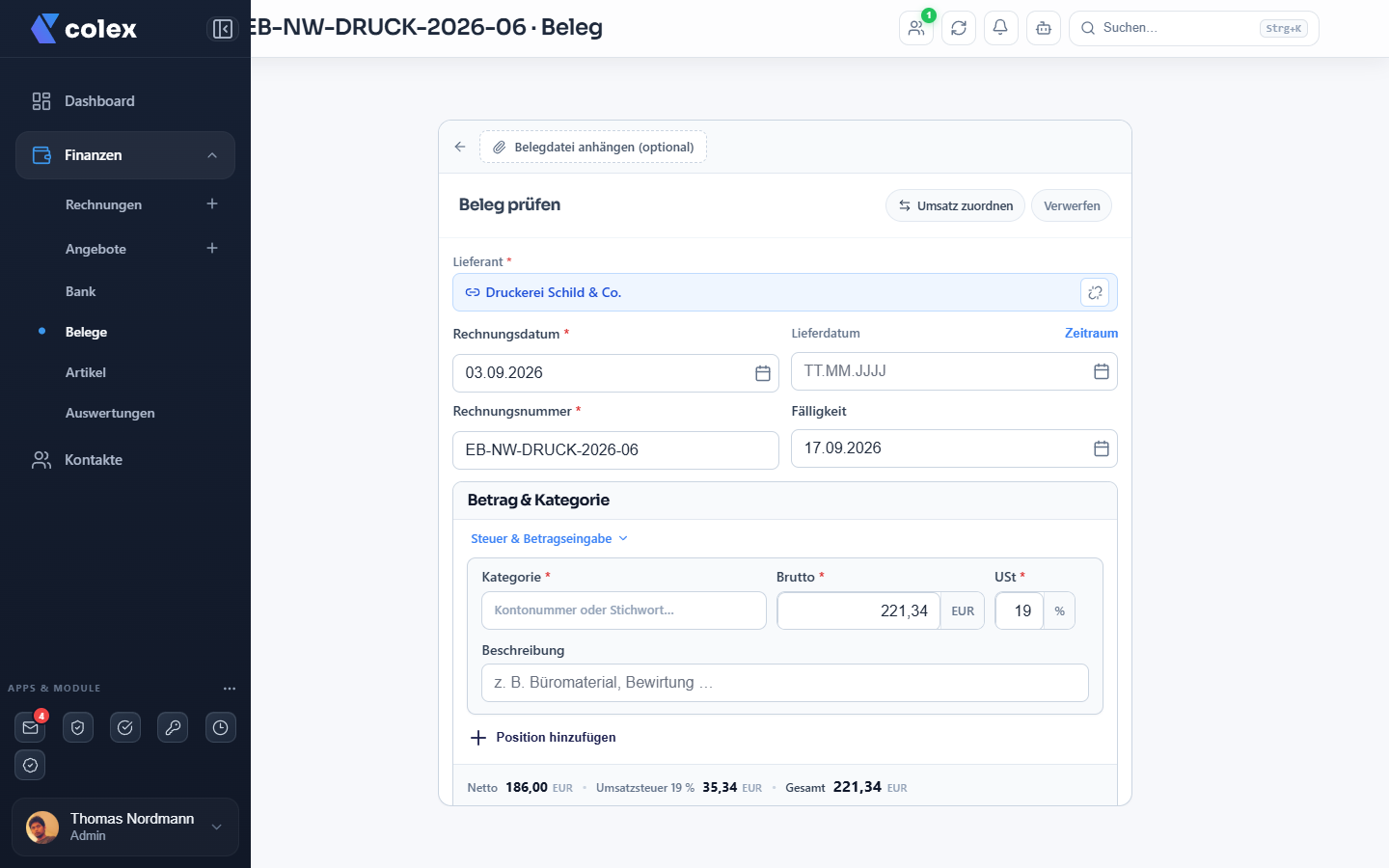
Task: Open the assistant bot icon
Action: coord(1044,28)
